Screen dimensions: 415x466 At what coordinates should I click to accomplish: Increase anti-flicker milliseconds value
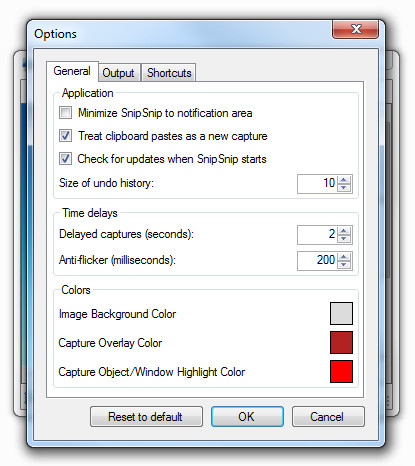(344, 257)
